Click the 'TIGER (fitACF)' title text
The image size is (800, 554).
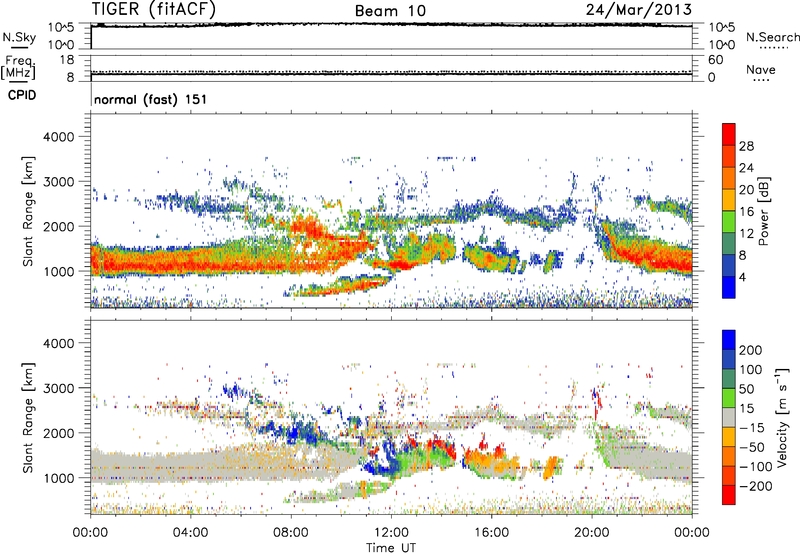pos(154,9)
